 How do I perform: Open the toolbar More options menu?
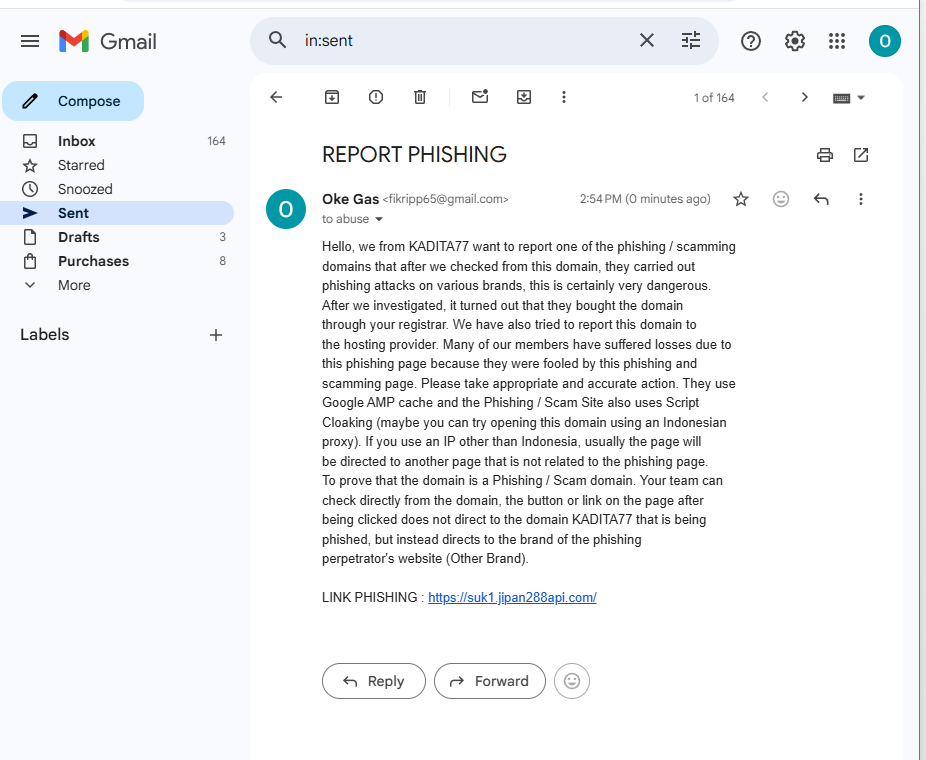(x=564, y=97)
